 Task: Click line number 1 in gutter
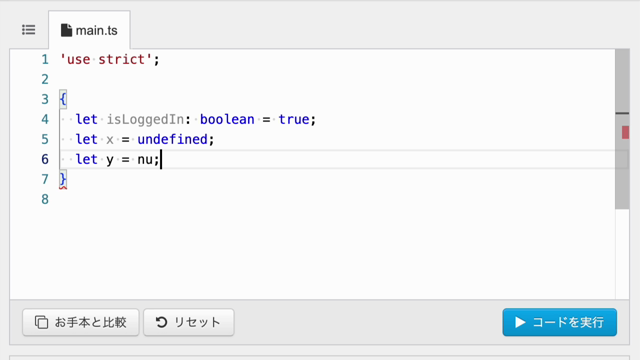coord(45,60)
